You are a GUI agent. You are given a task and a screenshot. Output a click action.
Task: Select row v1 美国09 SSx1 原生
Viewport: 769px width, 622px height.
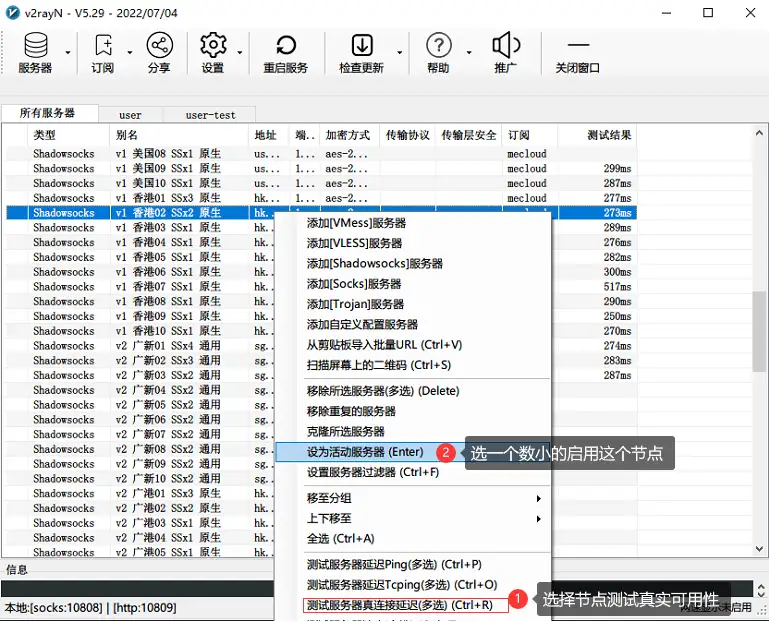321,169
